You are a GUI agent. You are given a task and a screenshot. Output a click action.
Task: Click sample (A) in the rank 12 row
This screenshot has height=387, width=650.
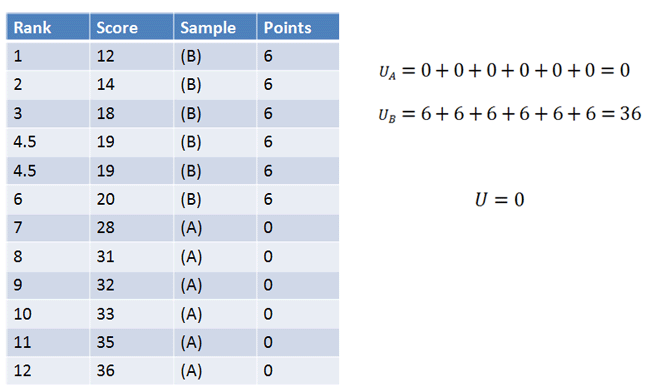(x=215, y=371)
